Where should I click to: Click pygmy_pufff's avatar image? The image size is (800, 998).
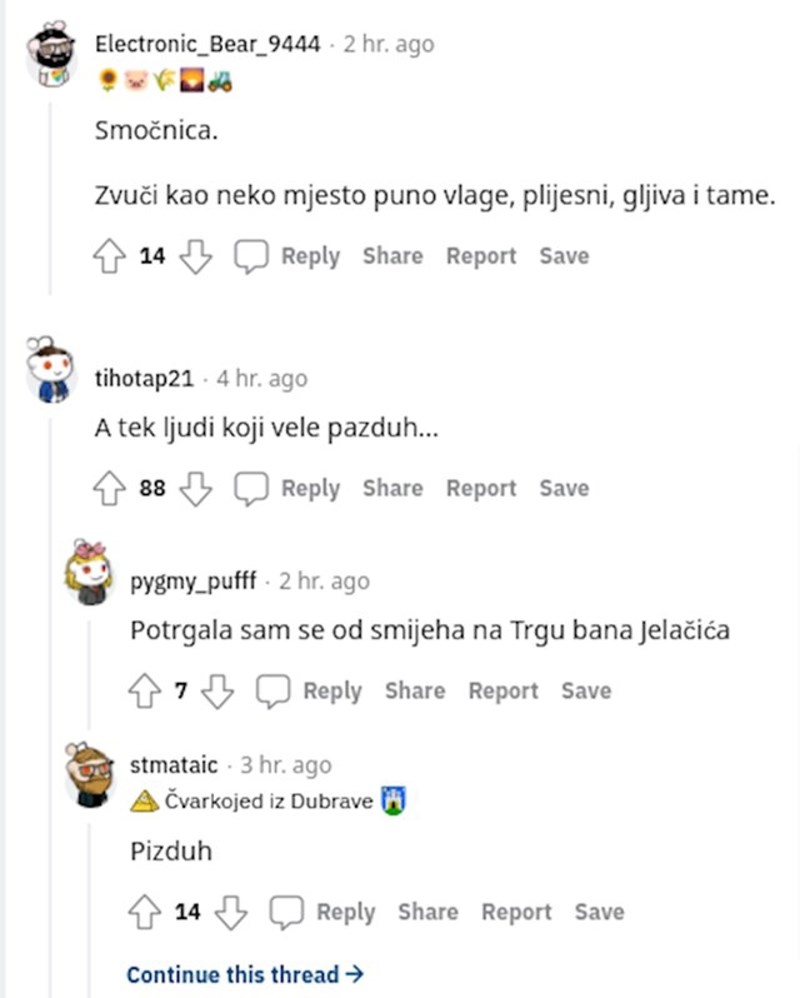click(x=88, y=572)
